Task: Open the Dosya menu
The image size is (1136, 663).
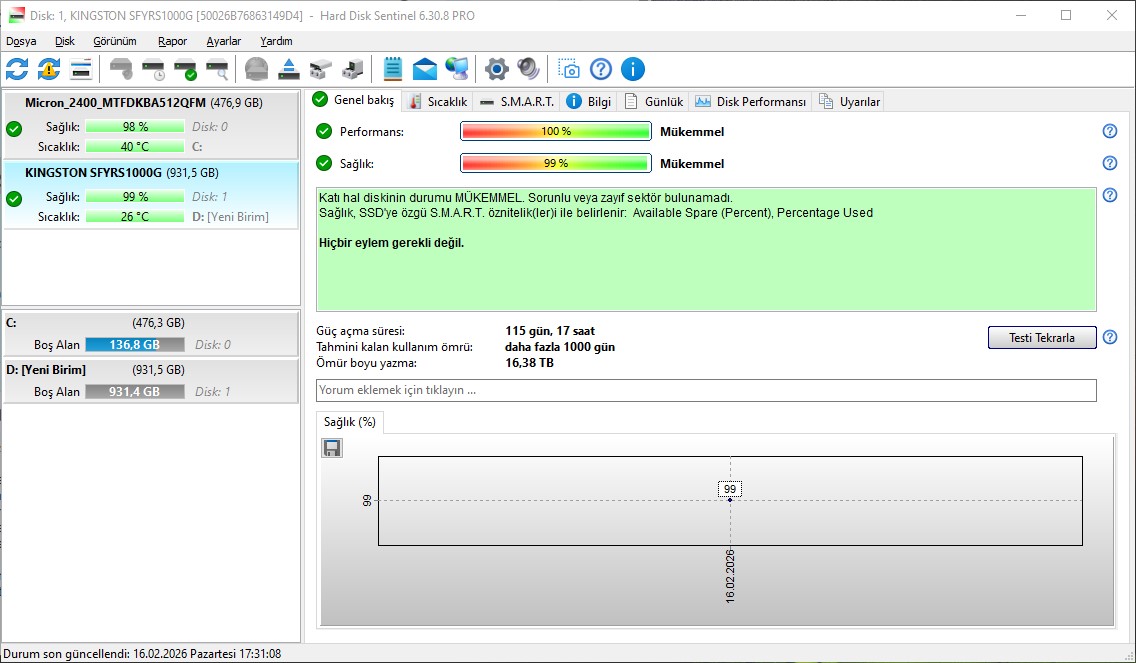Action: pos(21,41)
